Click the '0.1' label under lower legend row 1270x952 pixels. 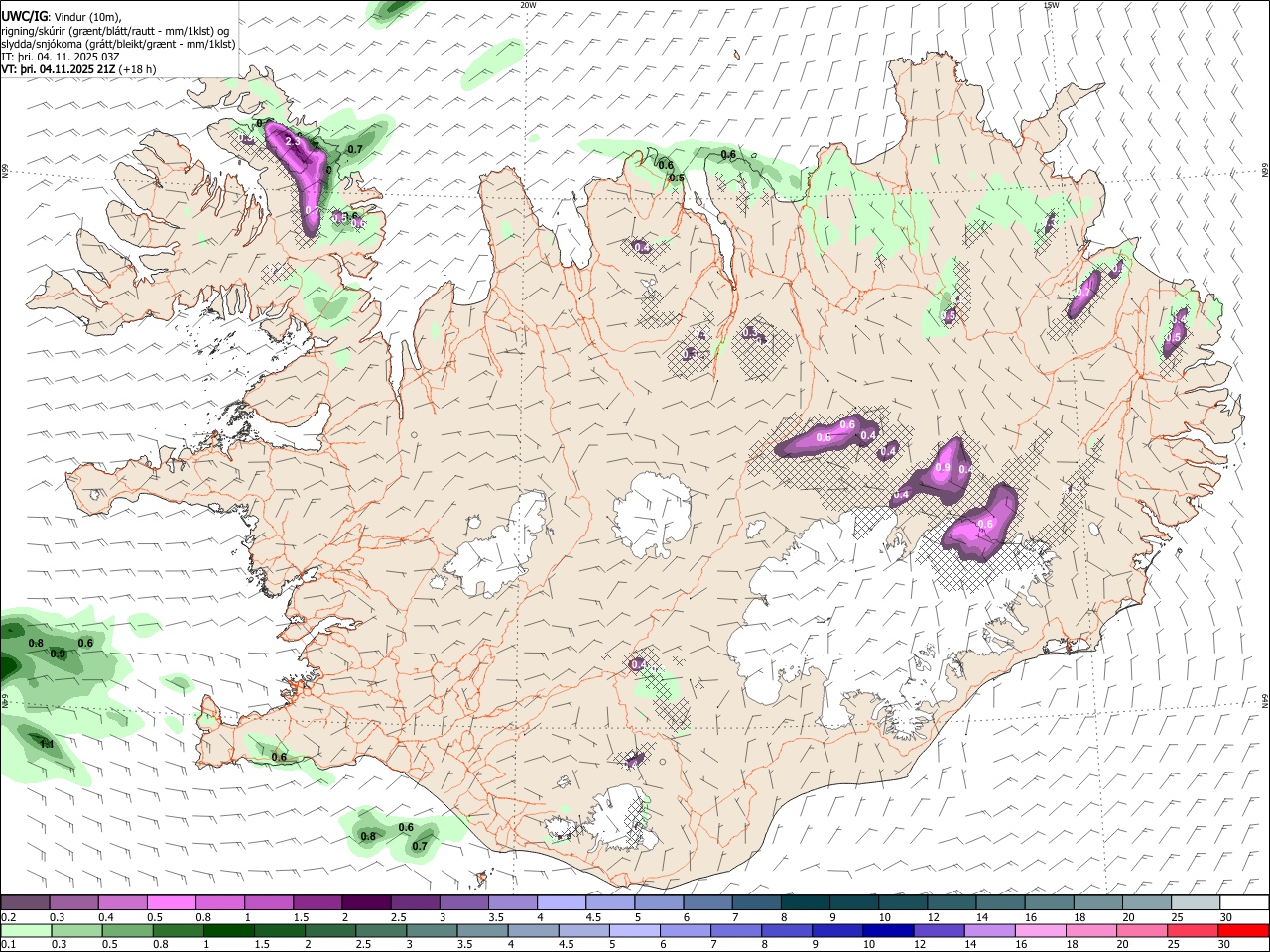point(8,944)
